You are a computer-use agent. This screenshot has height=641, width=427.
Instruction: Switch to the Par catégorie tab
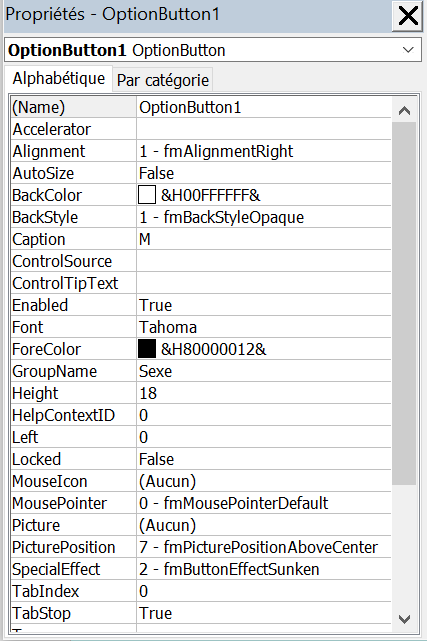coord(163,80)
